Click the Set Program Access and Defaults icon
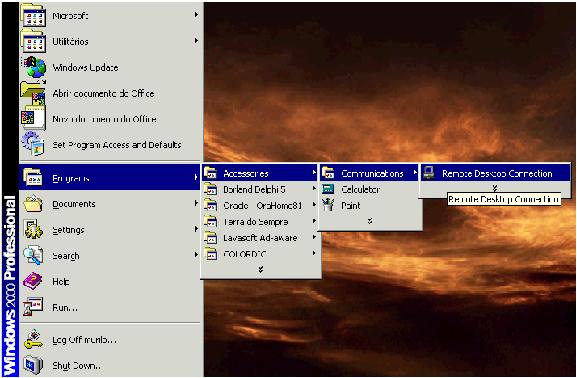The image size is (577, 378). point(33,144)
